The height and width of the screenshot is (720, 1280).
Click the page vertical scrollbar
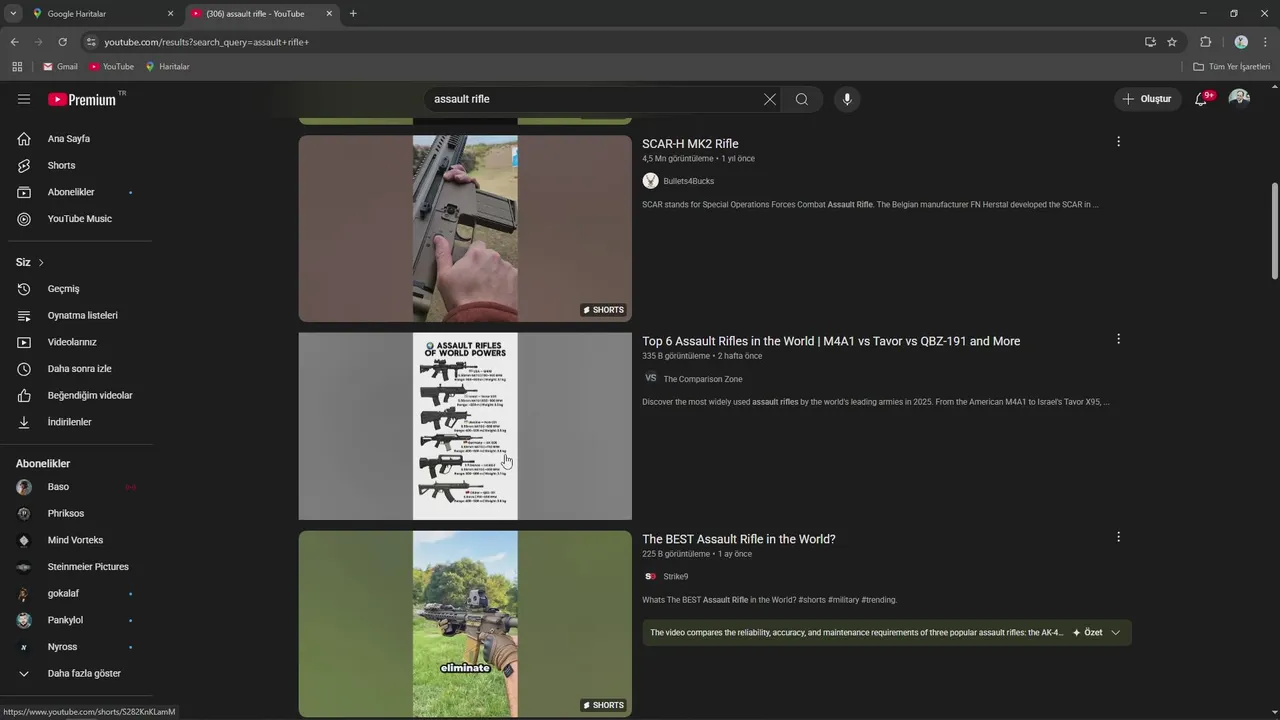[1275, 231]
